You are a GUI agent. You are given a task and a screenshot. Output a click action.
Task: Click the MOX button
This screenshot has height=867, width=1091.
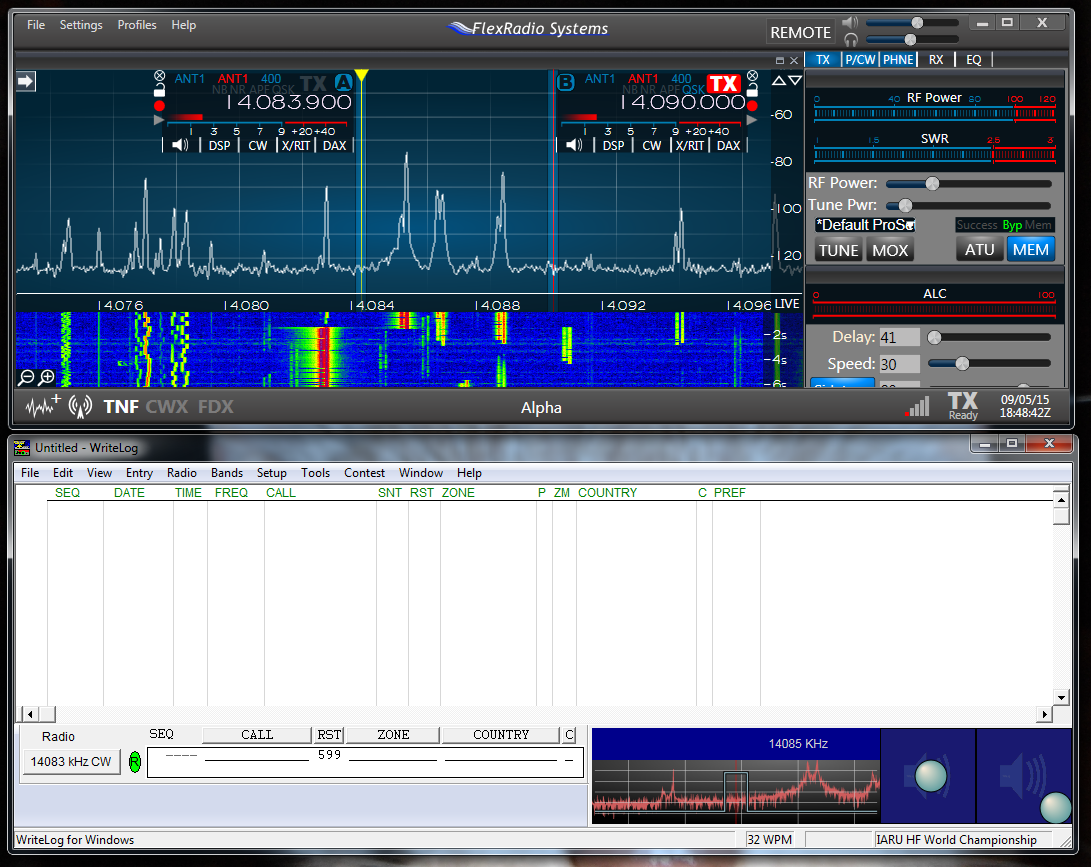(x=890, y=250)
